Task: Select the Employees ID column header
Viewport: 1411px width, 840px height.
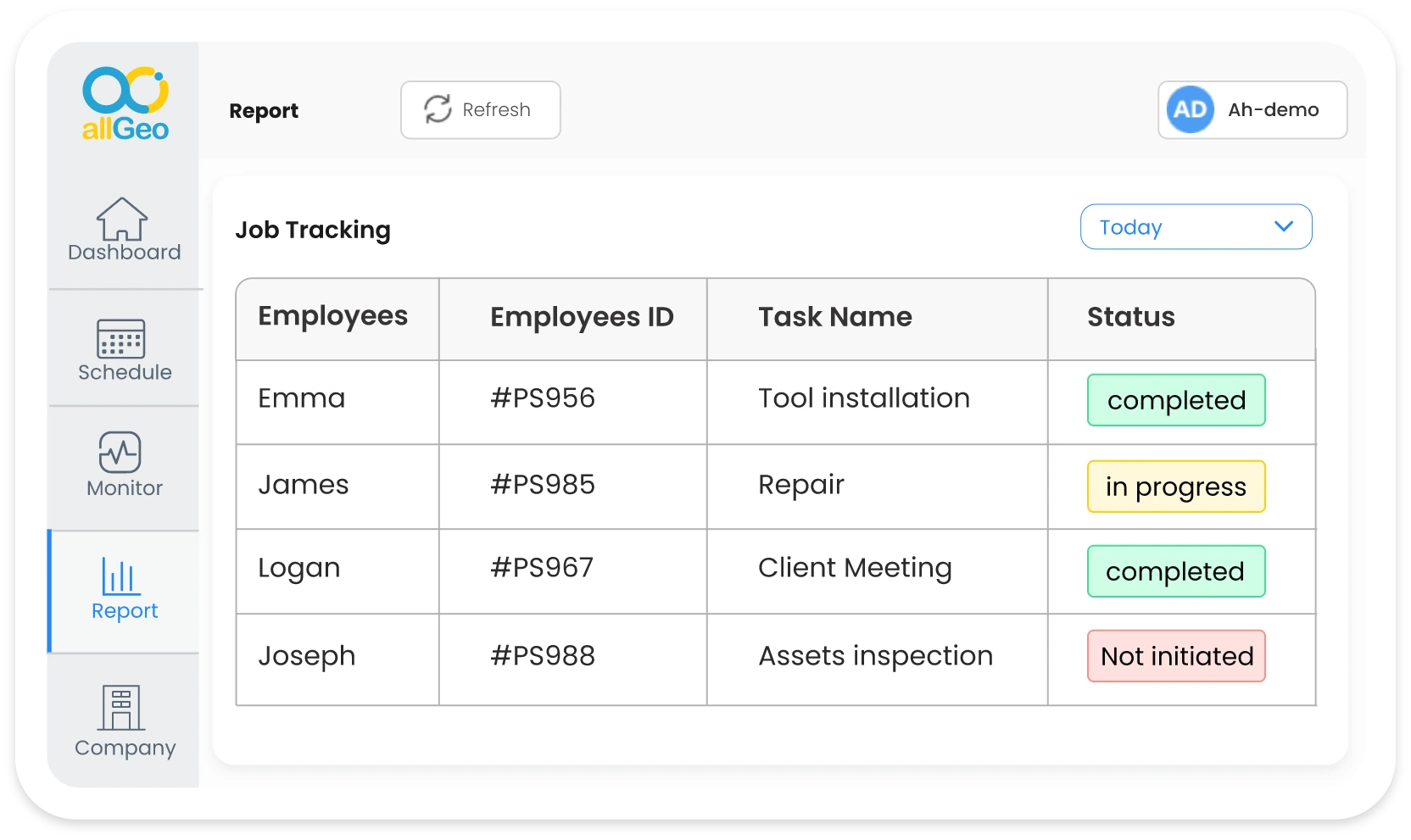Action: tap(582, 317)
